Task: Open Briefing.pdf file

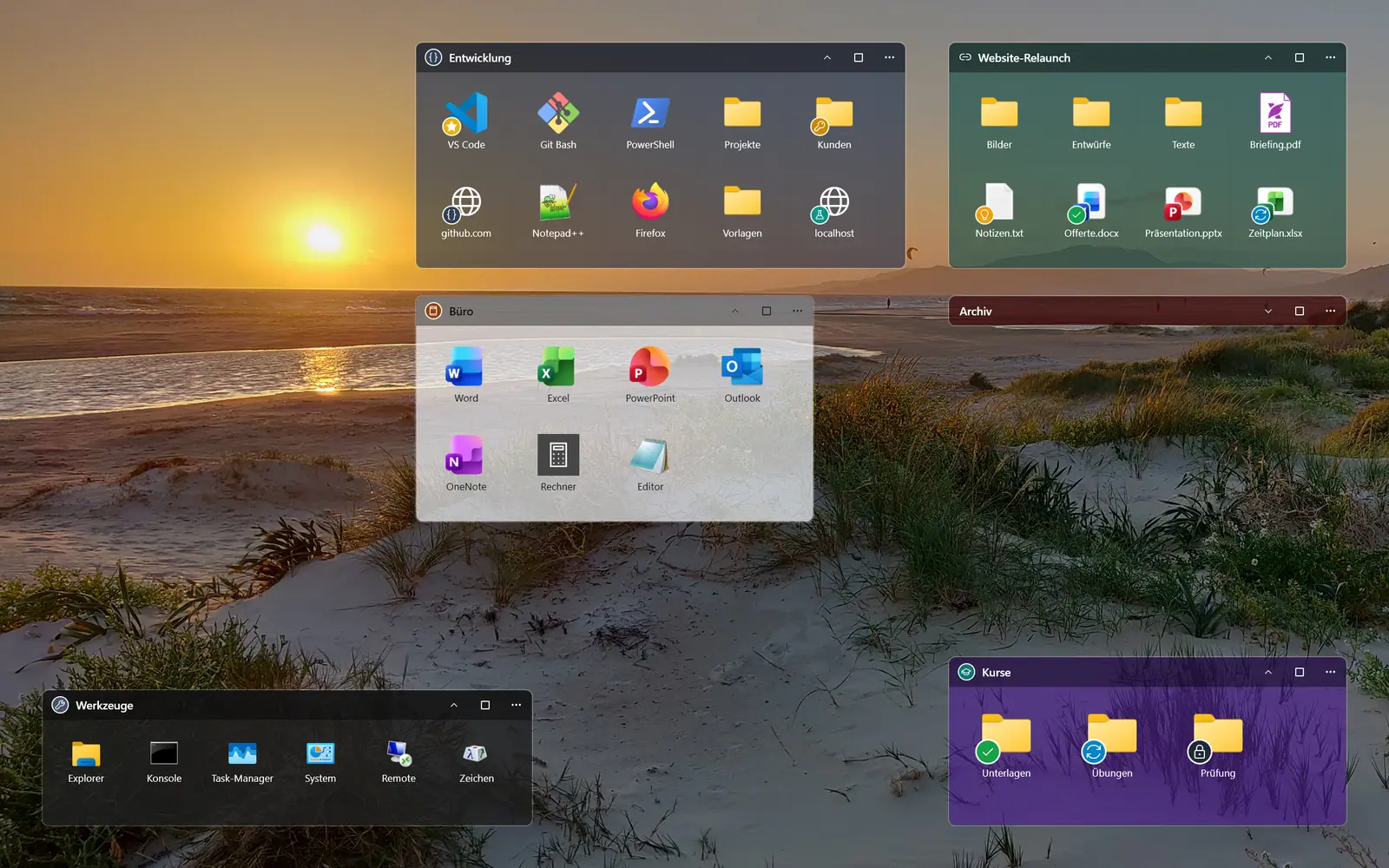Action: [1275, 121]
